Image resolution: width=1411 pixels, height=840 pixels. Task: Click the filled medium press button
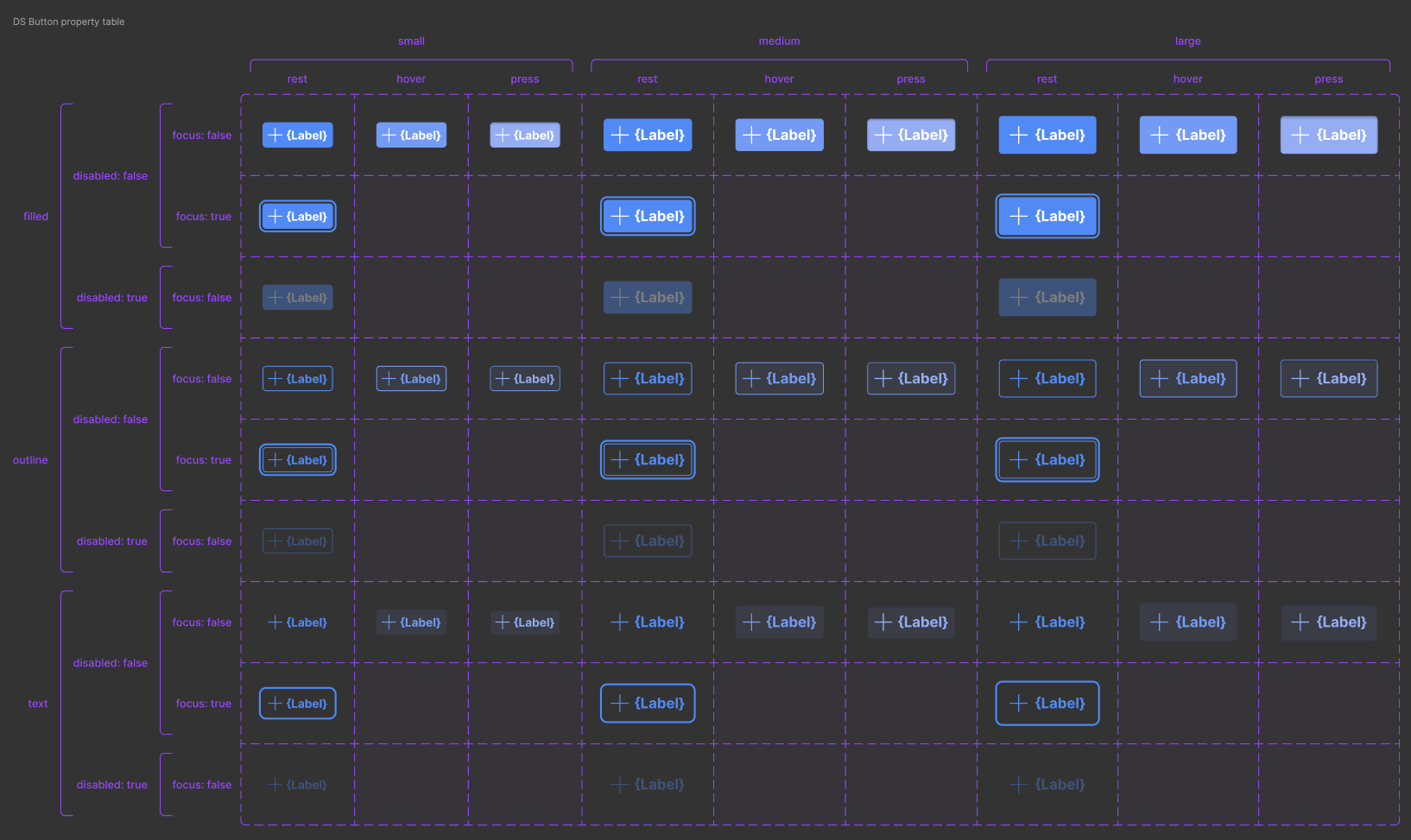coord(911,136)
